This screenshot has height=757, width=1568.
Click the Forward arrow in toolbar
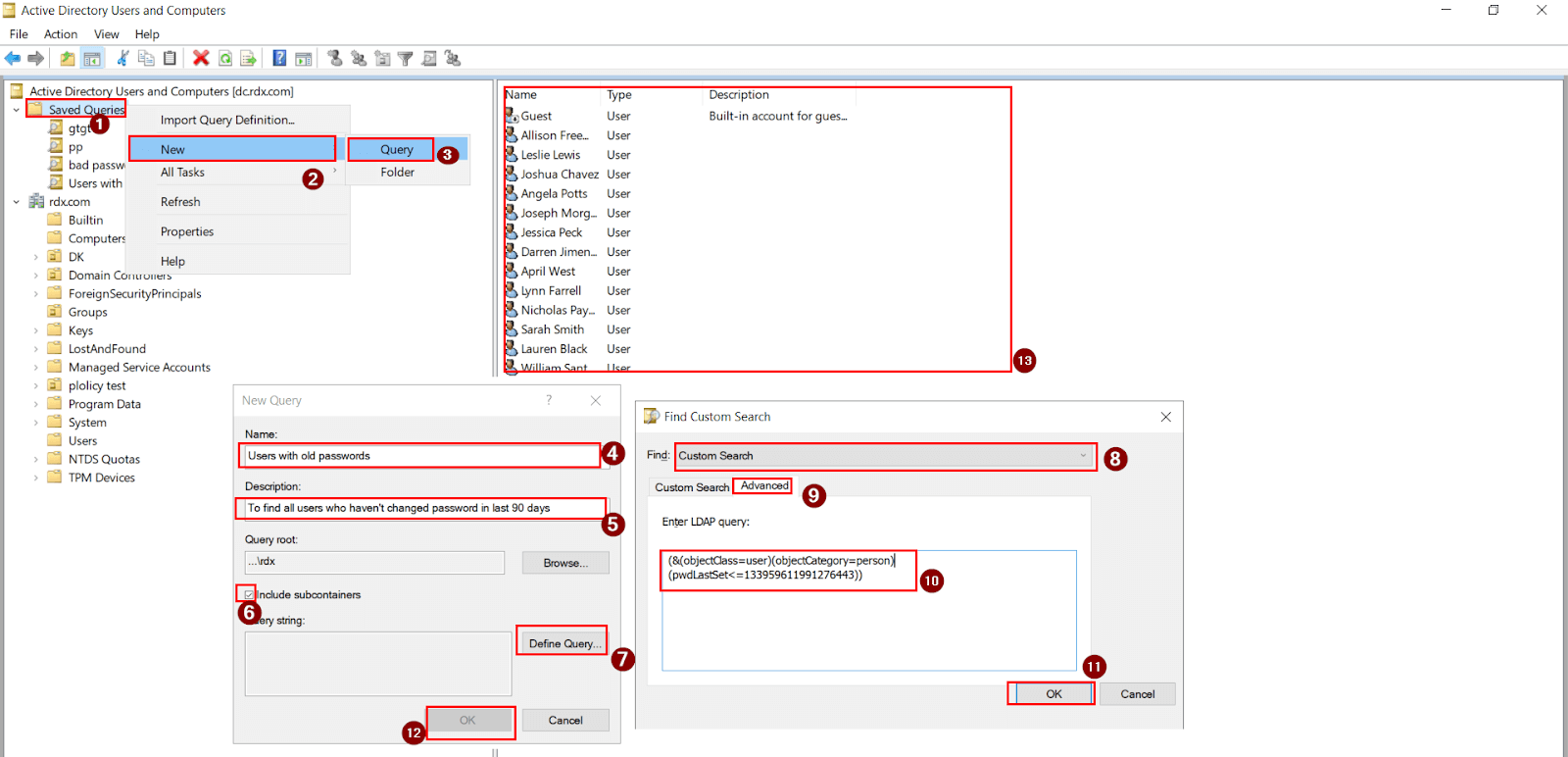tap(36, 59)
